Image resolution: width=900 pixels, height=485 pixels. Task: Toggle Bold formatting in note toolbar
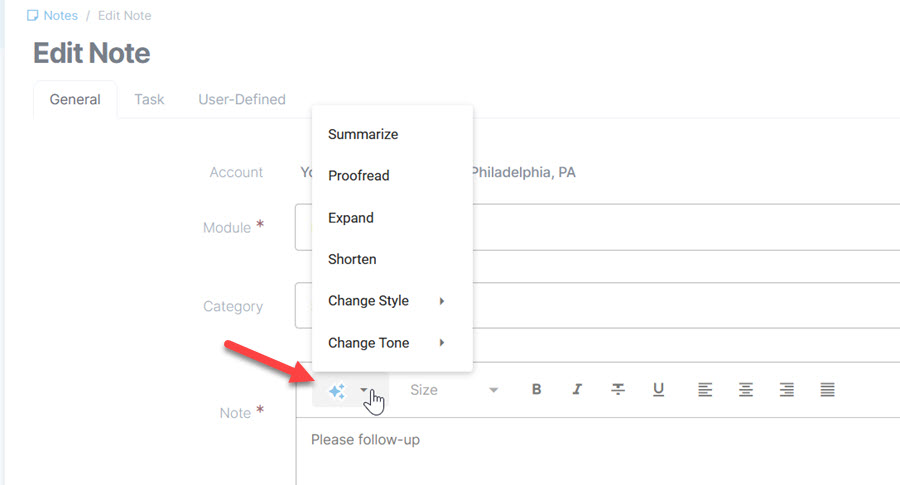click(537, 390)
